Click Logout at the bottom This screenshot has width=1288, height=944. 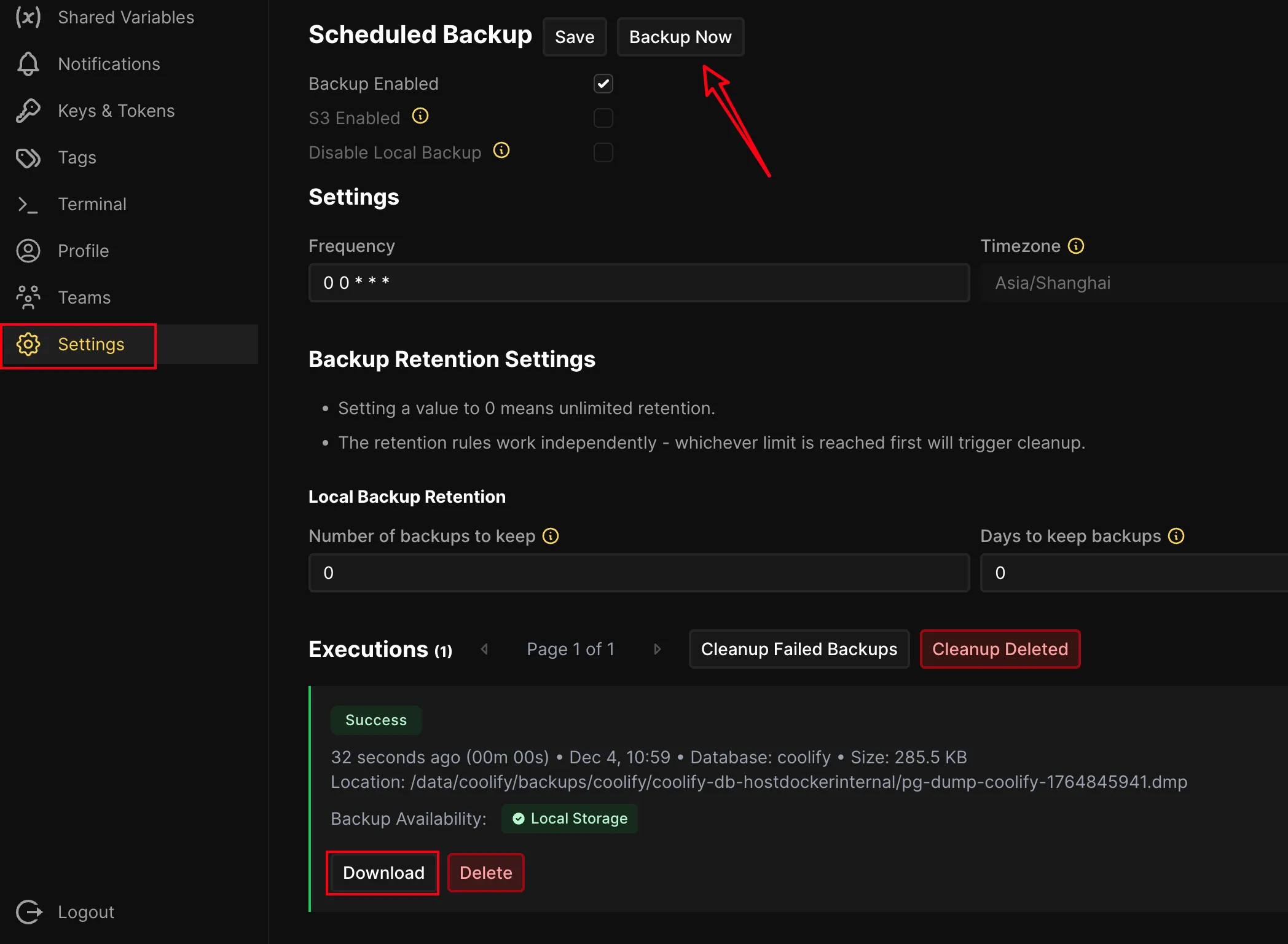tap(85, 912)
